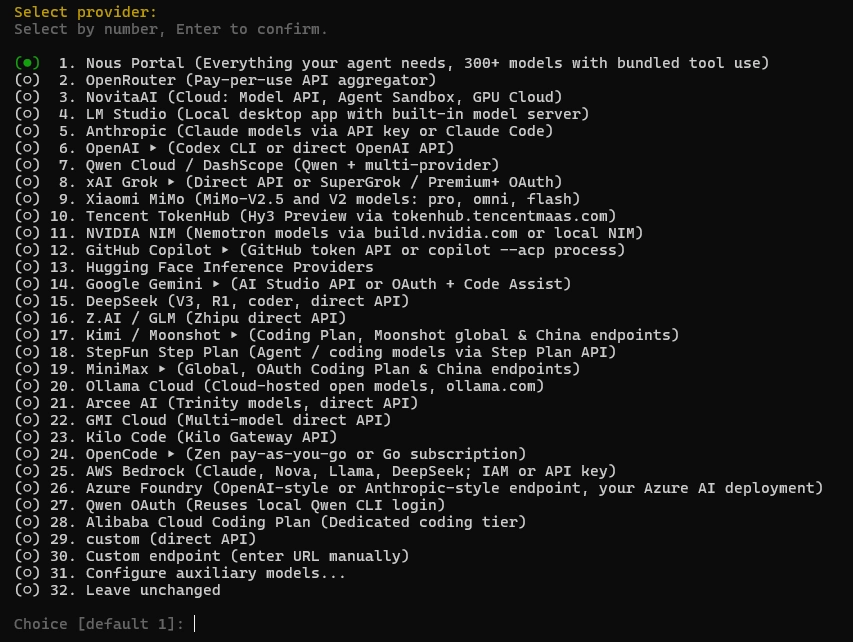Expand the MiniMax submenu arrow

tap(162, 369)
